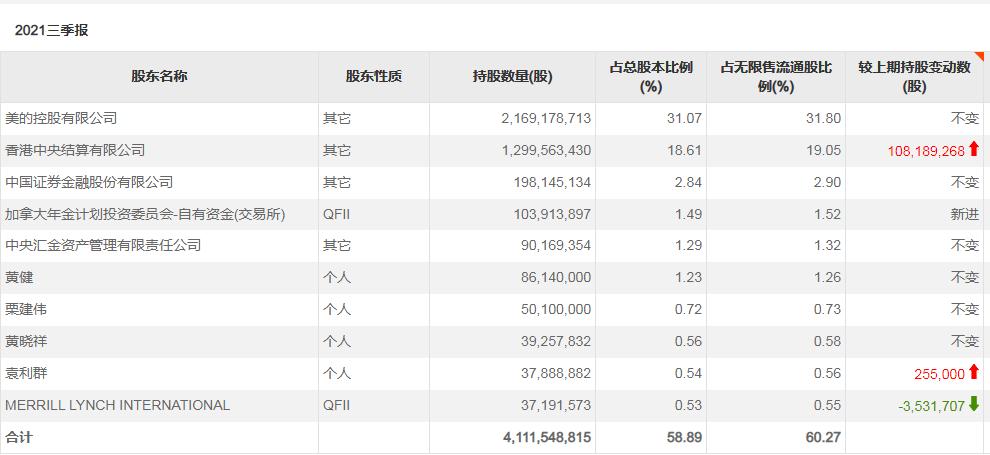Click total shares value 4,111,548,815

tap(546, 437)
